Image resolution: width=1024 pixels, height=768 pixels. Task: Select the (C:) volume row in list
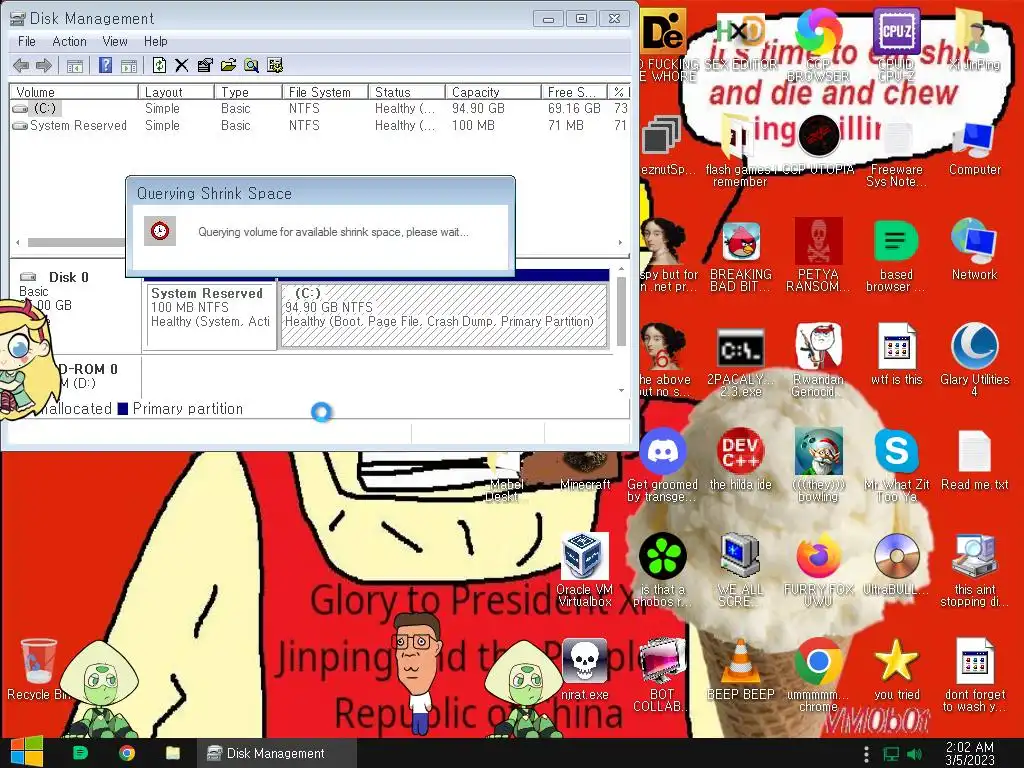tap(320, 108)
